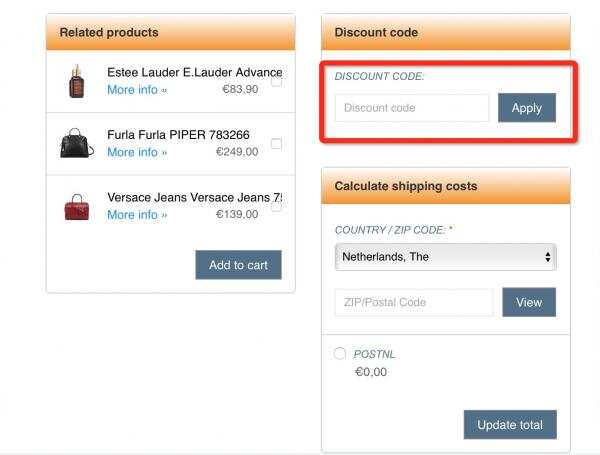This screenshot has height=455, width=600.
Task: Click the Add to cart button
Action: (x=238, y=265)
